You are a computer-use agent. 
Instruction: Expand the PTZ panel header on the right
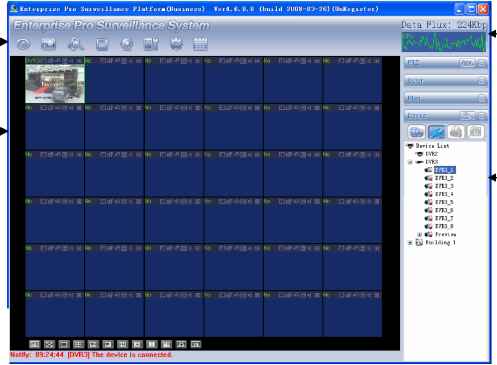pyautogui.click(x=446, y=63)
